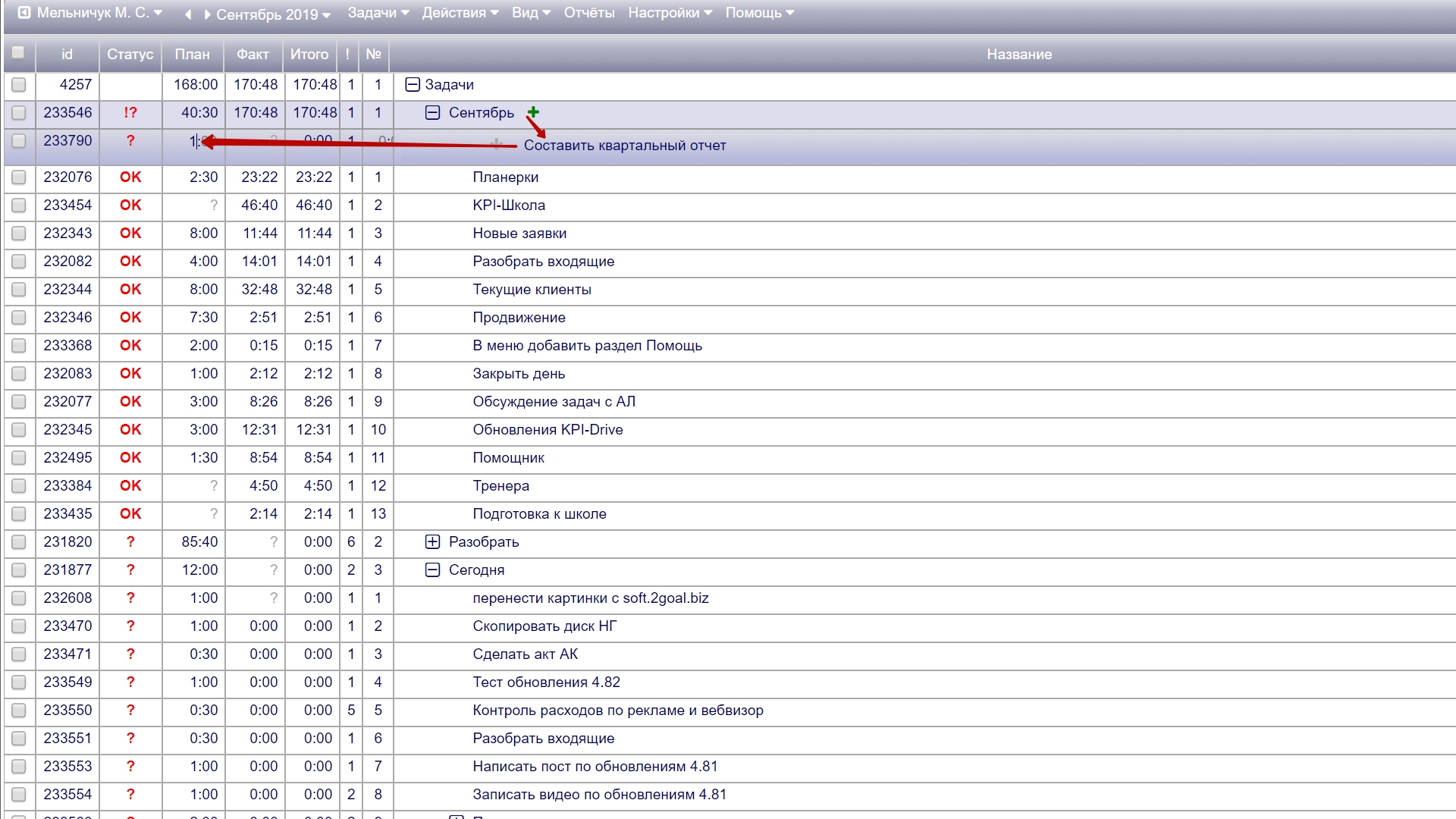Viewport: 1456px width, 819px height.
Task: Sort by the План column header
Action: (192, 54)
